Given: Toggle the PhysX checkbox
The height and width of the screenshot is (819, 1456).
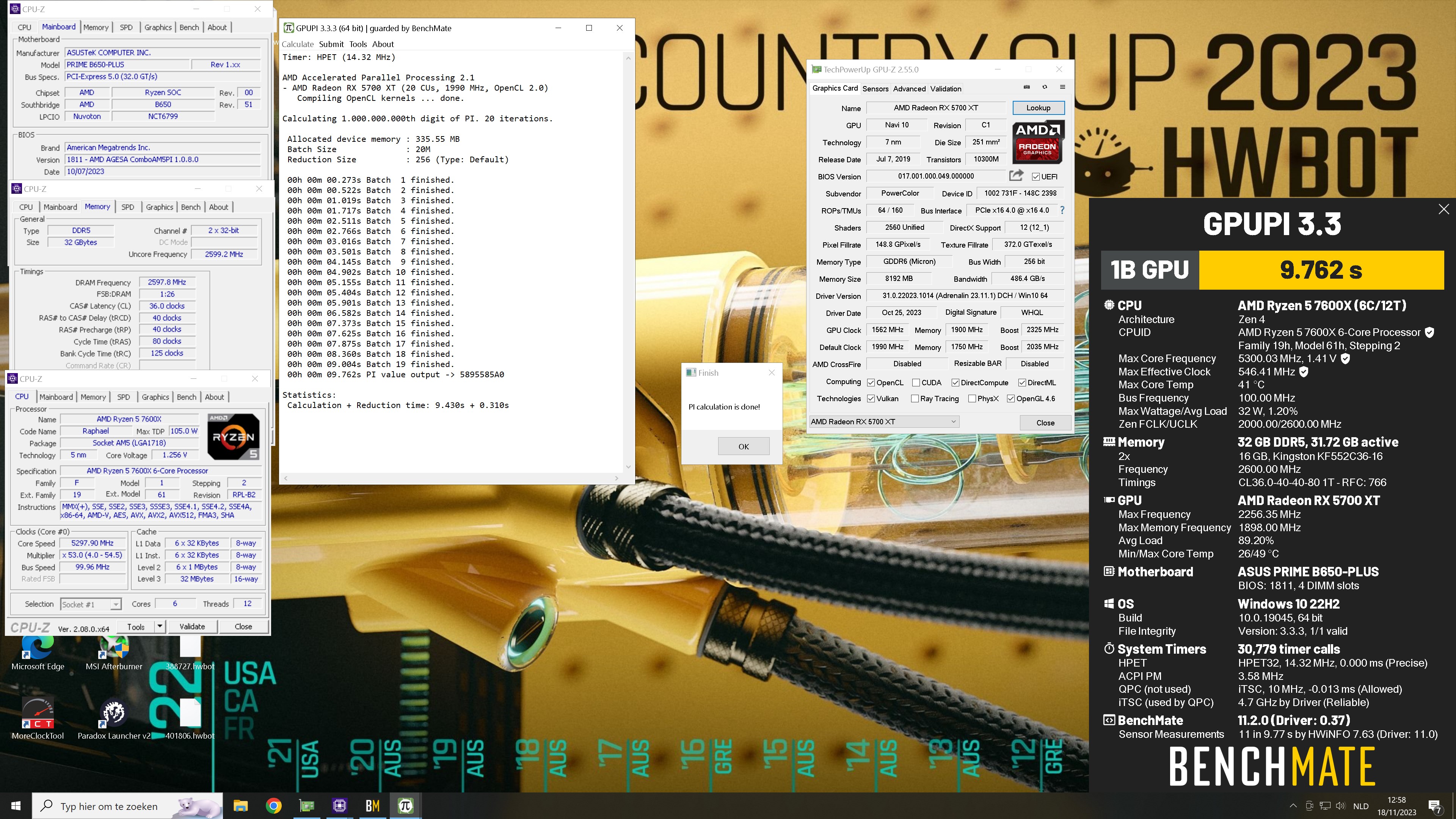Looking at the screenshot, I should point(972,399).
